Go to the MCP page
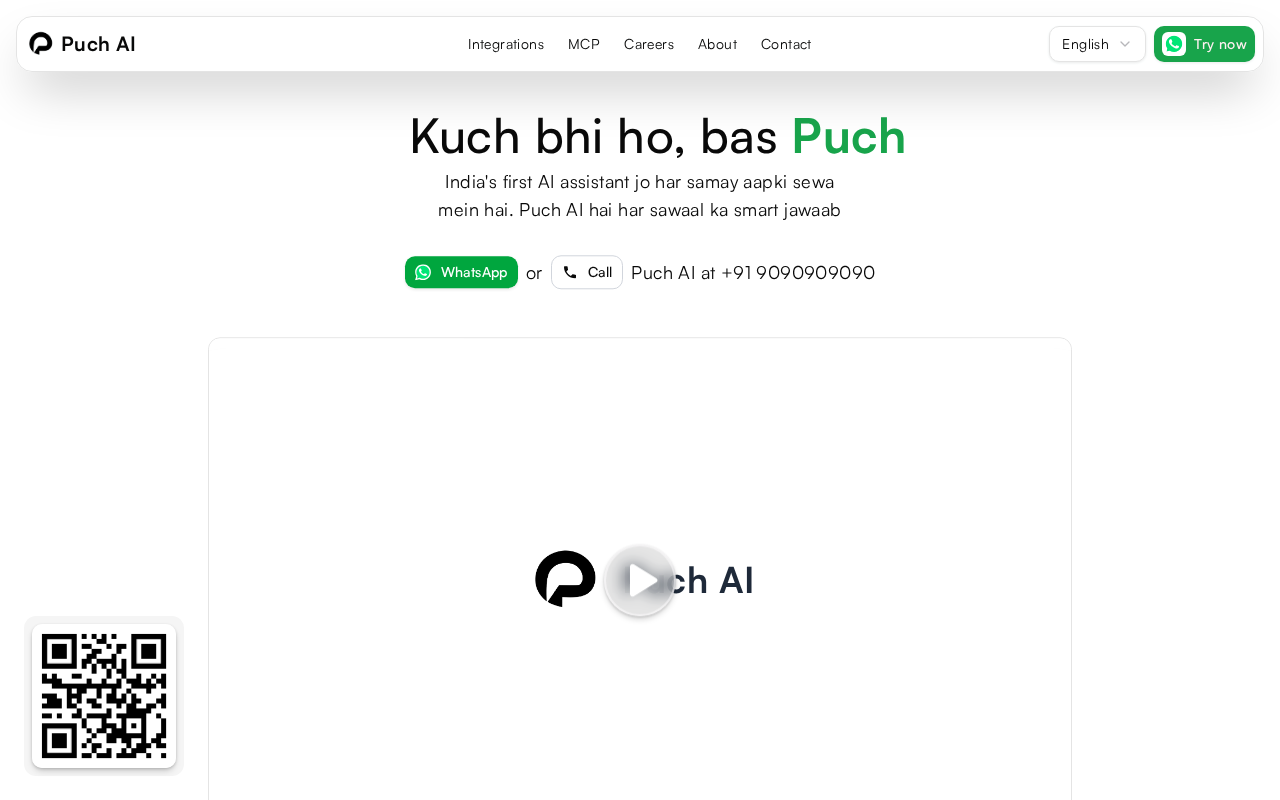This screenshot has height=800, width=1280. (x=584, y=44)
